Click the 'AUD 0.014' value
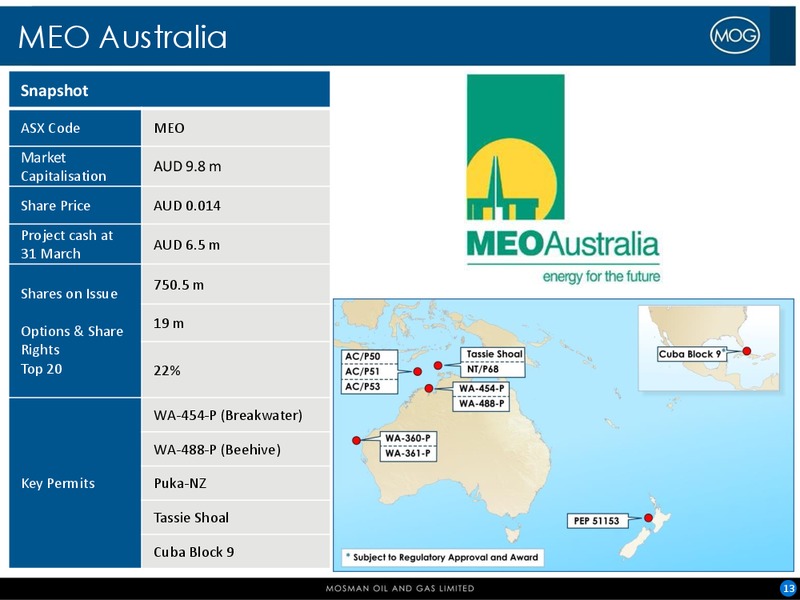Viewport: 800px width, 600px height. tap(187, 206)
